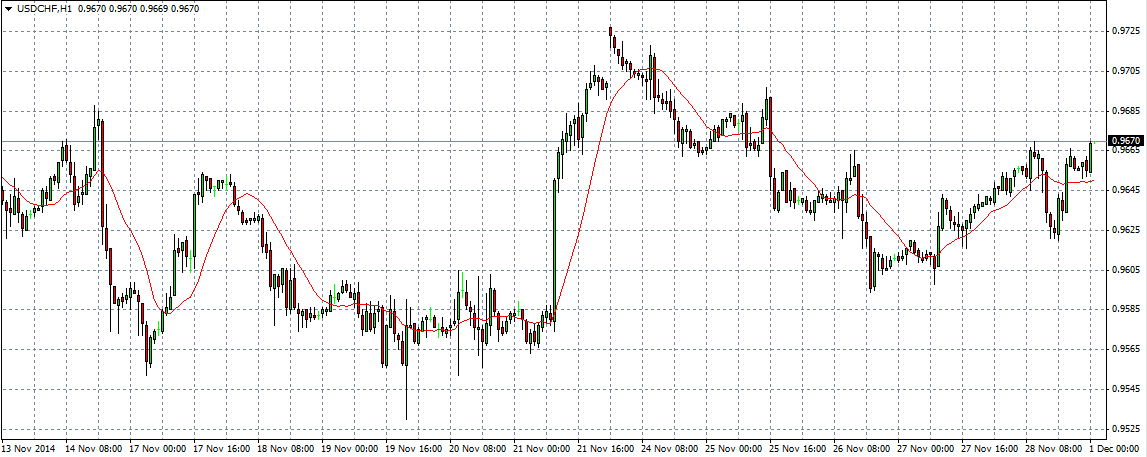The height and width of the screenshot is (457, 1147).
Task: Click the 13 Nov 2014 date label
Action: [x=30, y=449]
